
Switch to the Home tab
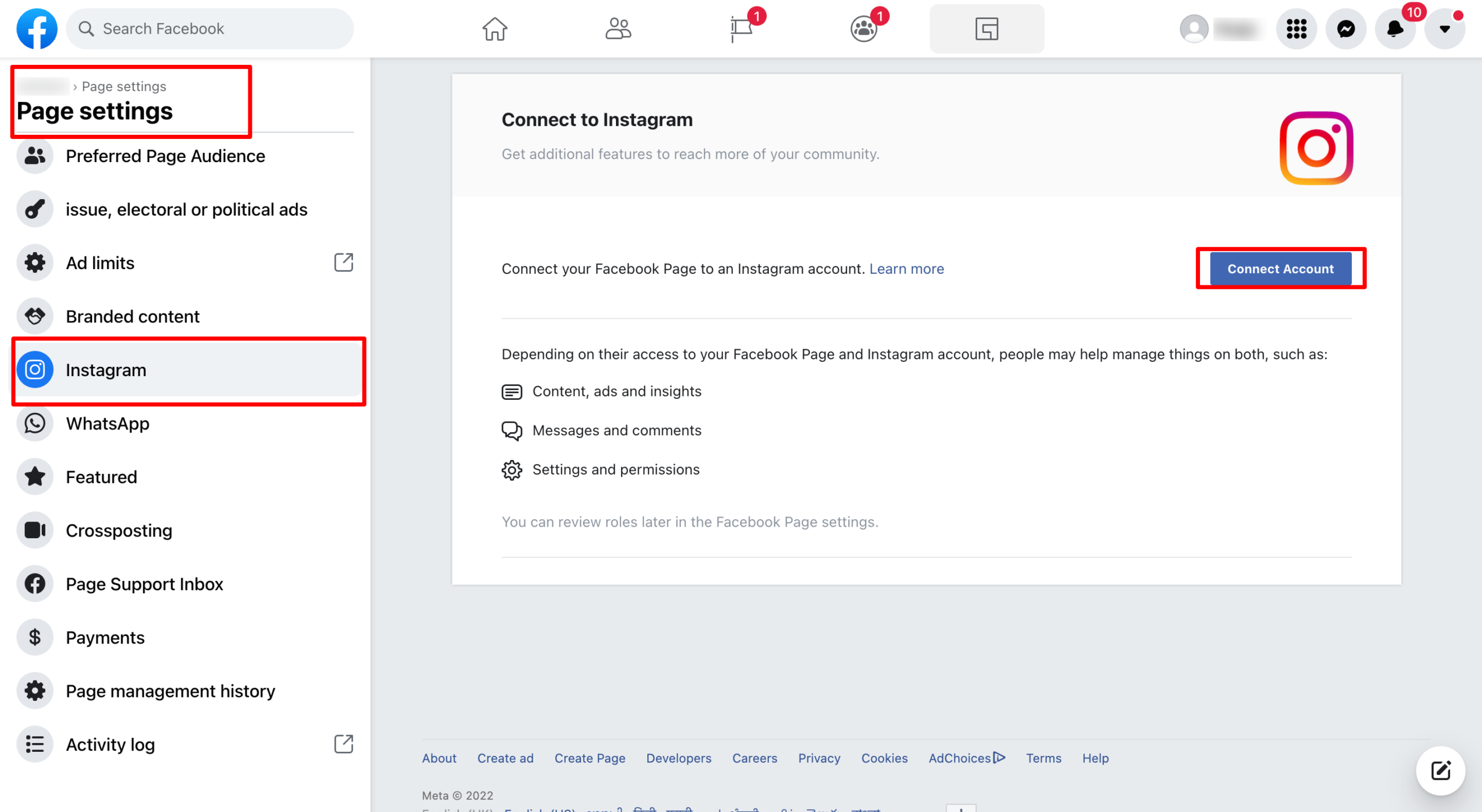(x=494, y=28)
